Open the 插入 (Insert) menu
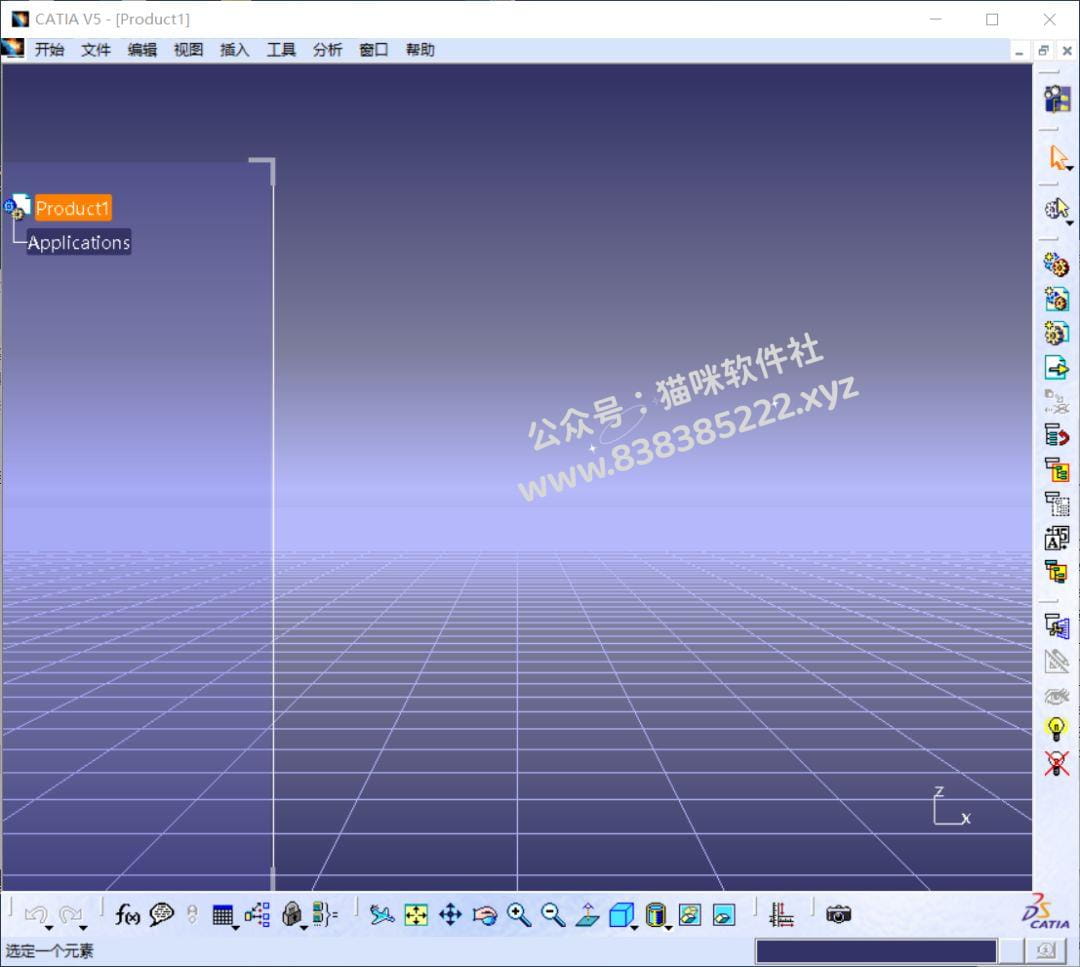This screenshot has width=1080, height=967. 234,50
